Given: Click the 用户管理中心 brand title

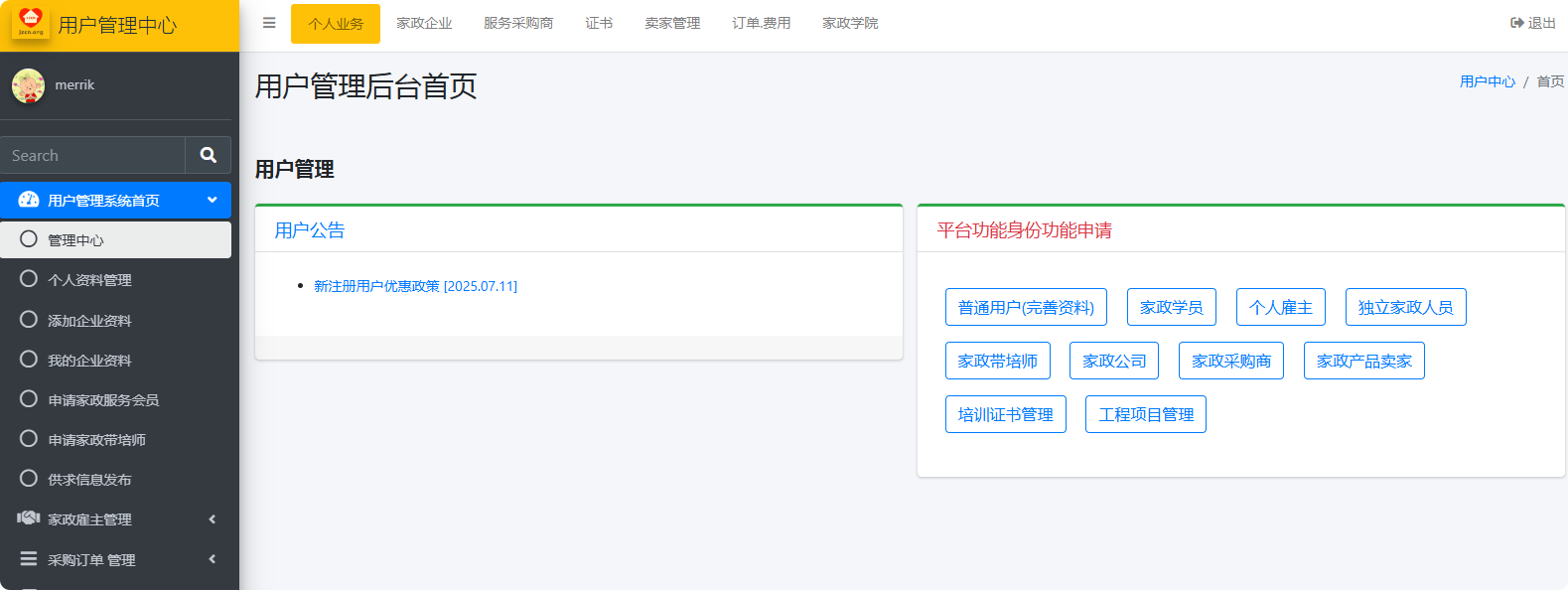Looking at the screenshot, I should click(x=117, y=25).
